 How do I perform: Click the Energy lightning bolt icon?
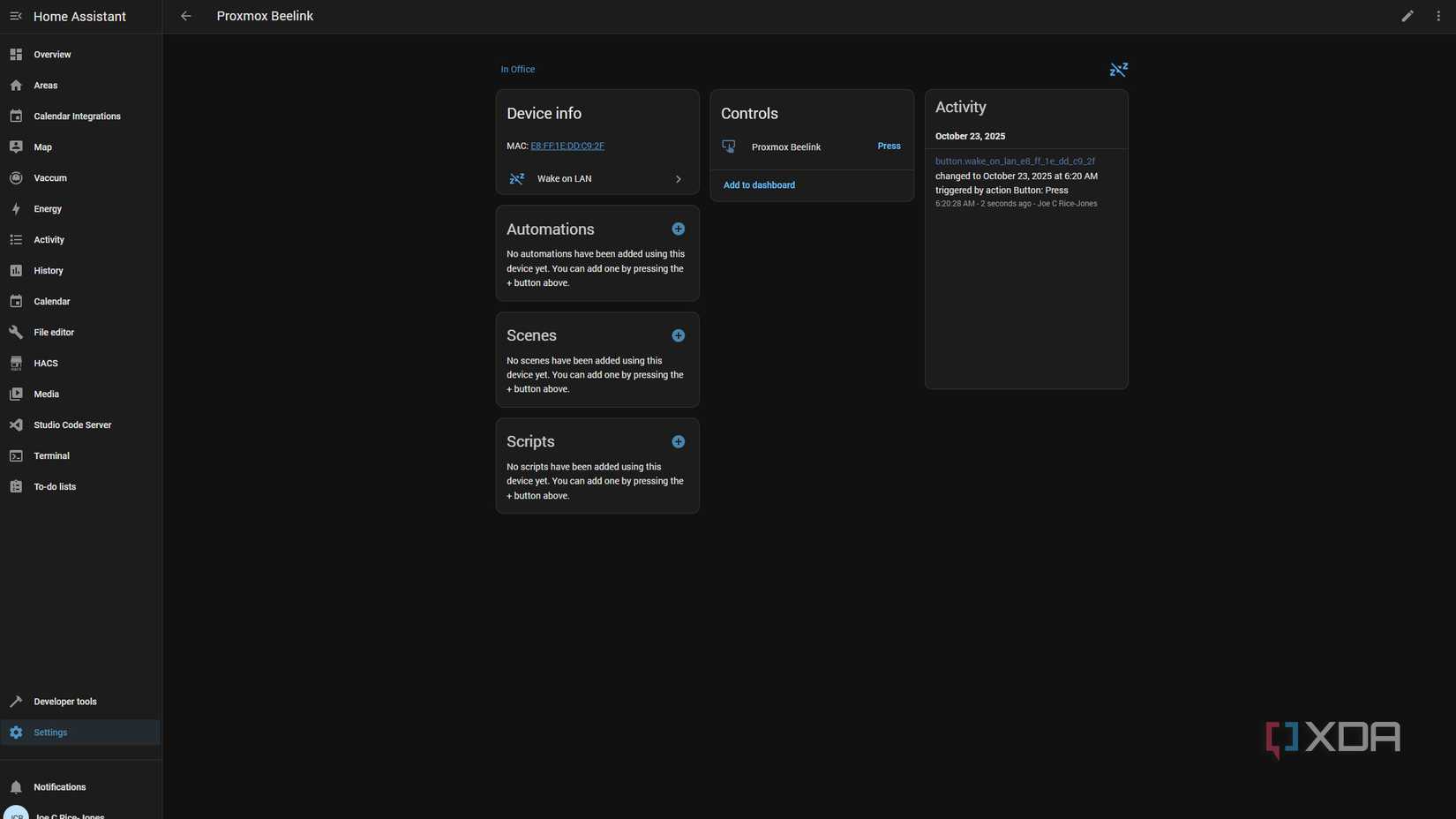pos(16,209)
